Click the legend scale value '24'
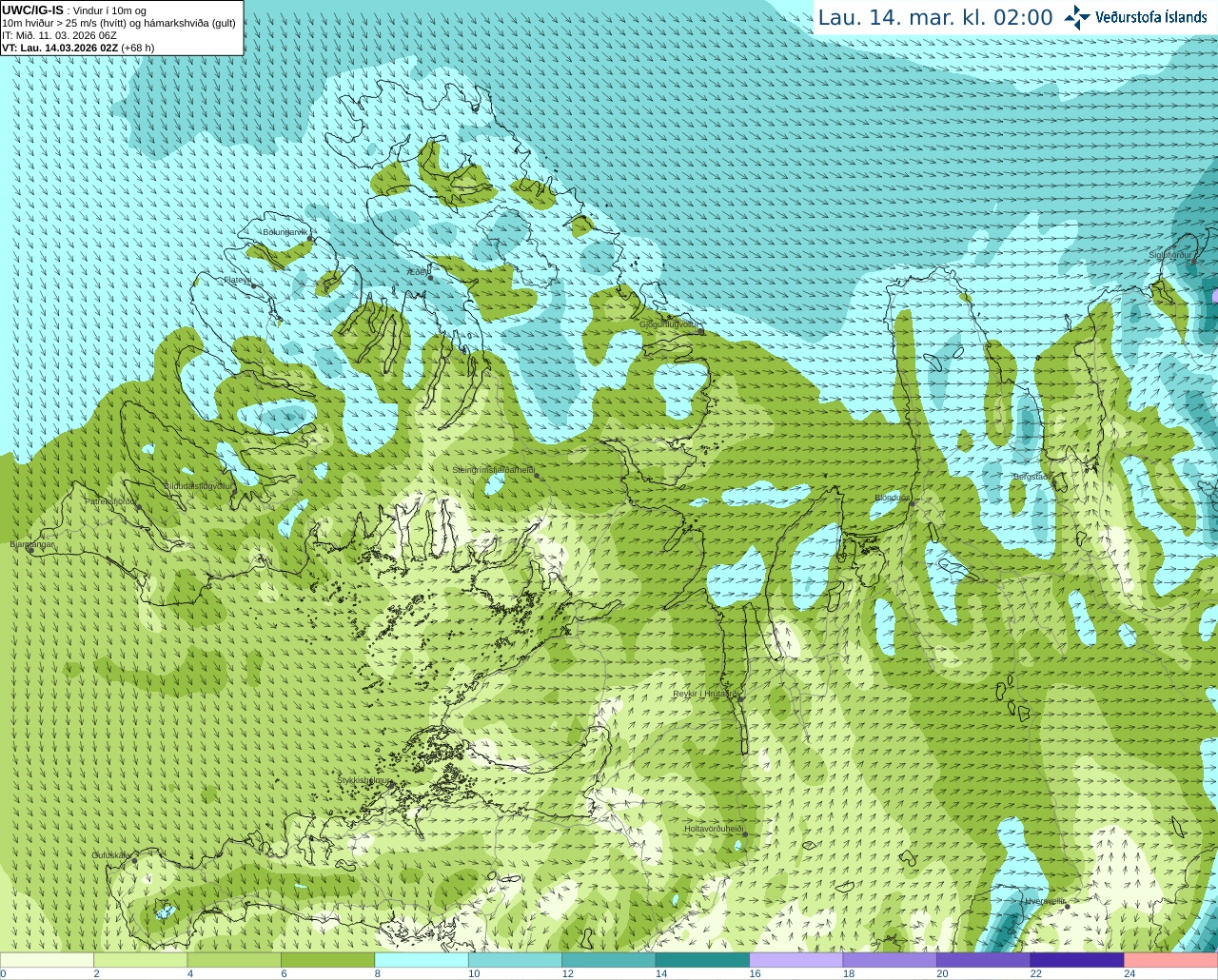This screenshot has height=980, width=1218. 1130,973
